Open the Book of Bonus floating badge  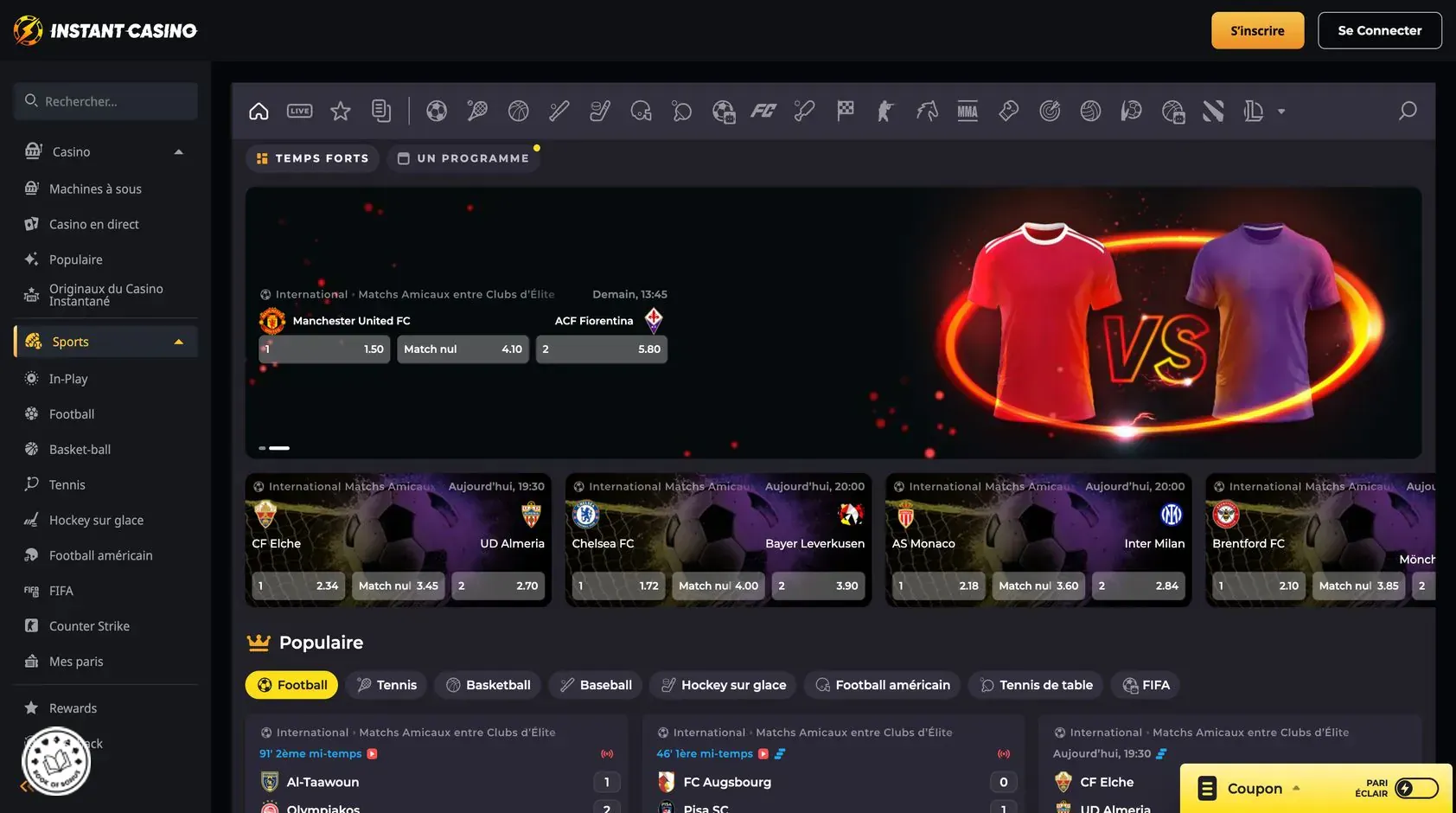pyautogui.click(x=56, y=762)
